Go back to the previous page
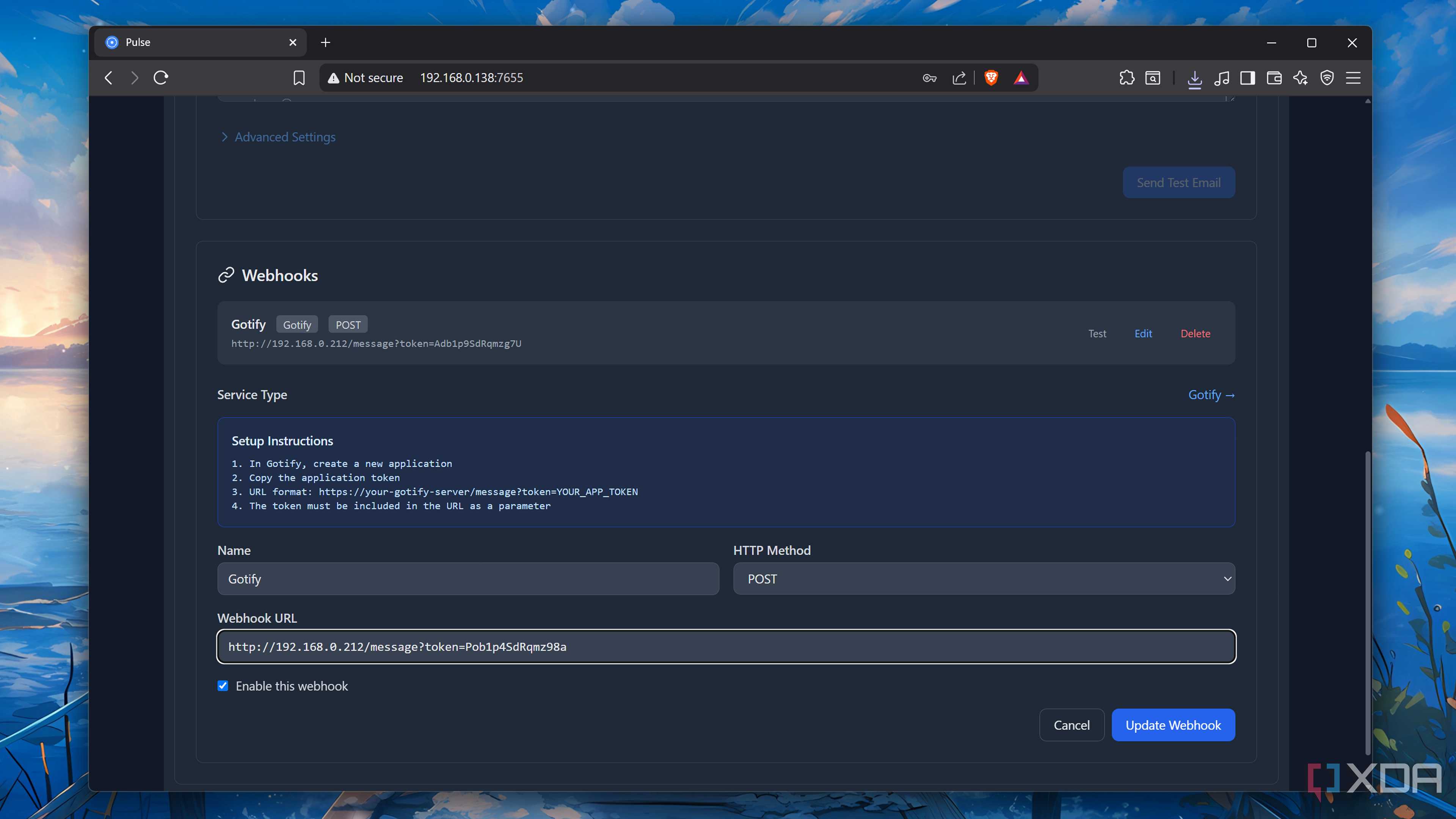The width and height of the screenshot is (1456, 819). tap(108, 77)
